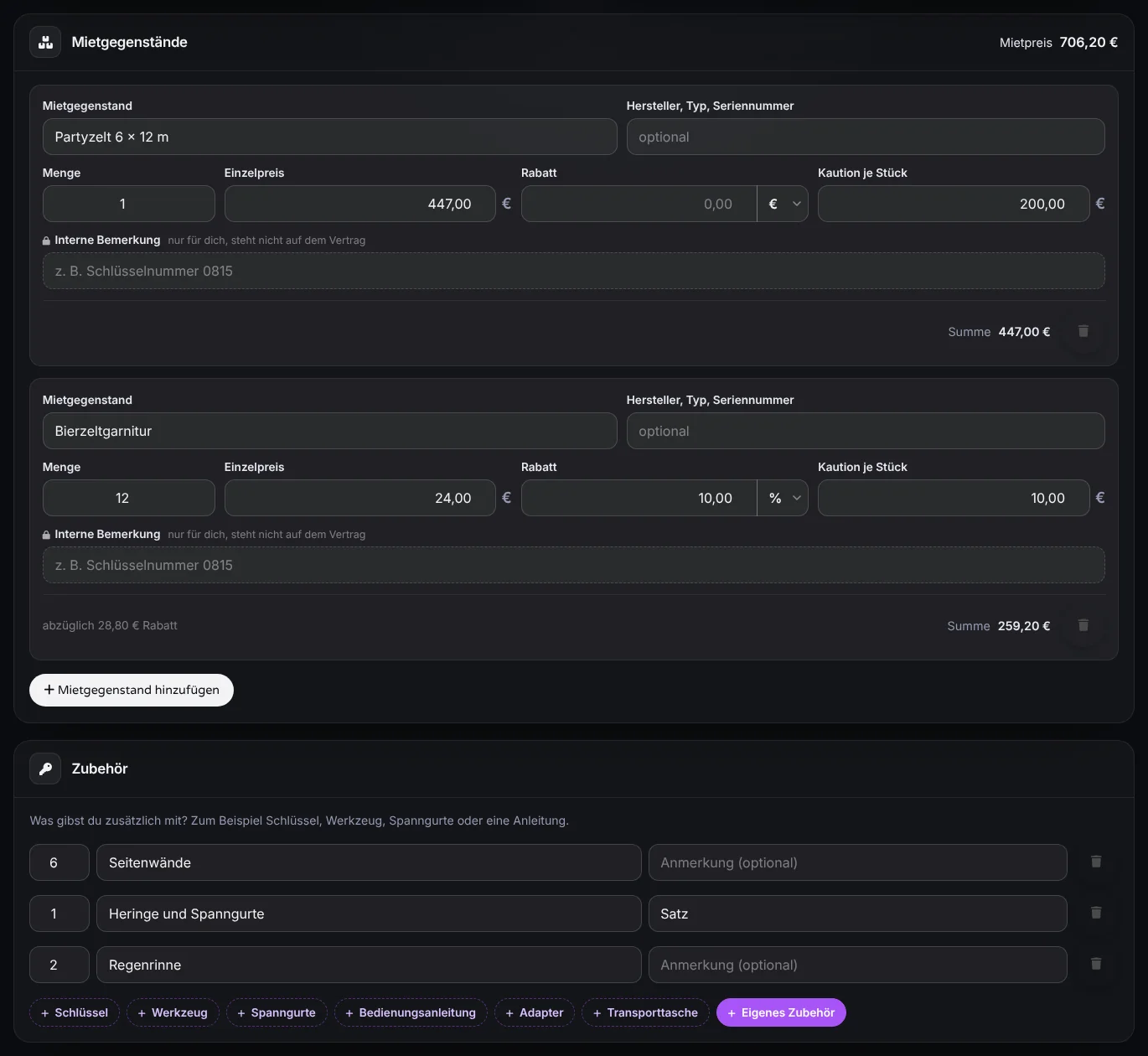Image resolution: width=1148 pixels, height=1056 pixels.
Task: Add Transporttasche accessory chip
Action: (645, 1012)
